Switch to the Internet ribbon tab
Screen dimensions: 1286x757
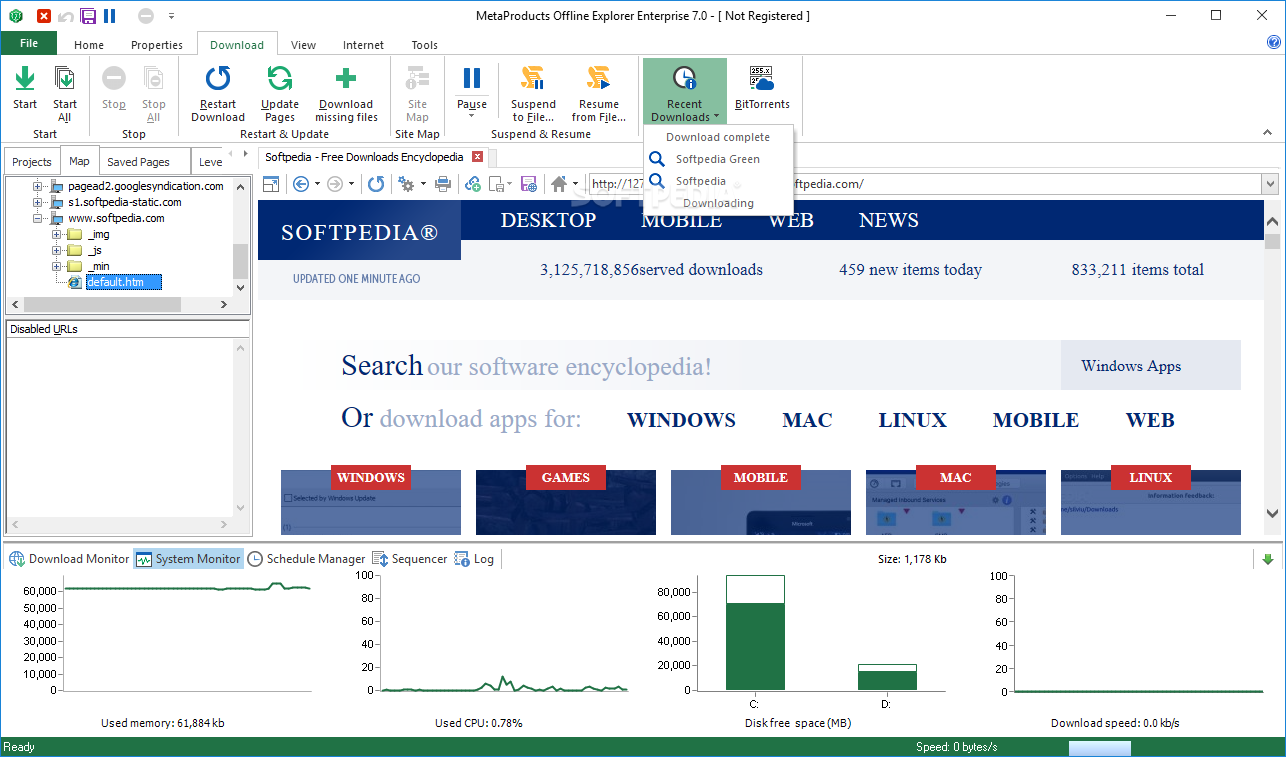click(363, 45)
